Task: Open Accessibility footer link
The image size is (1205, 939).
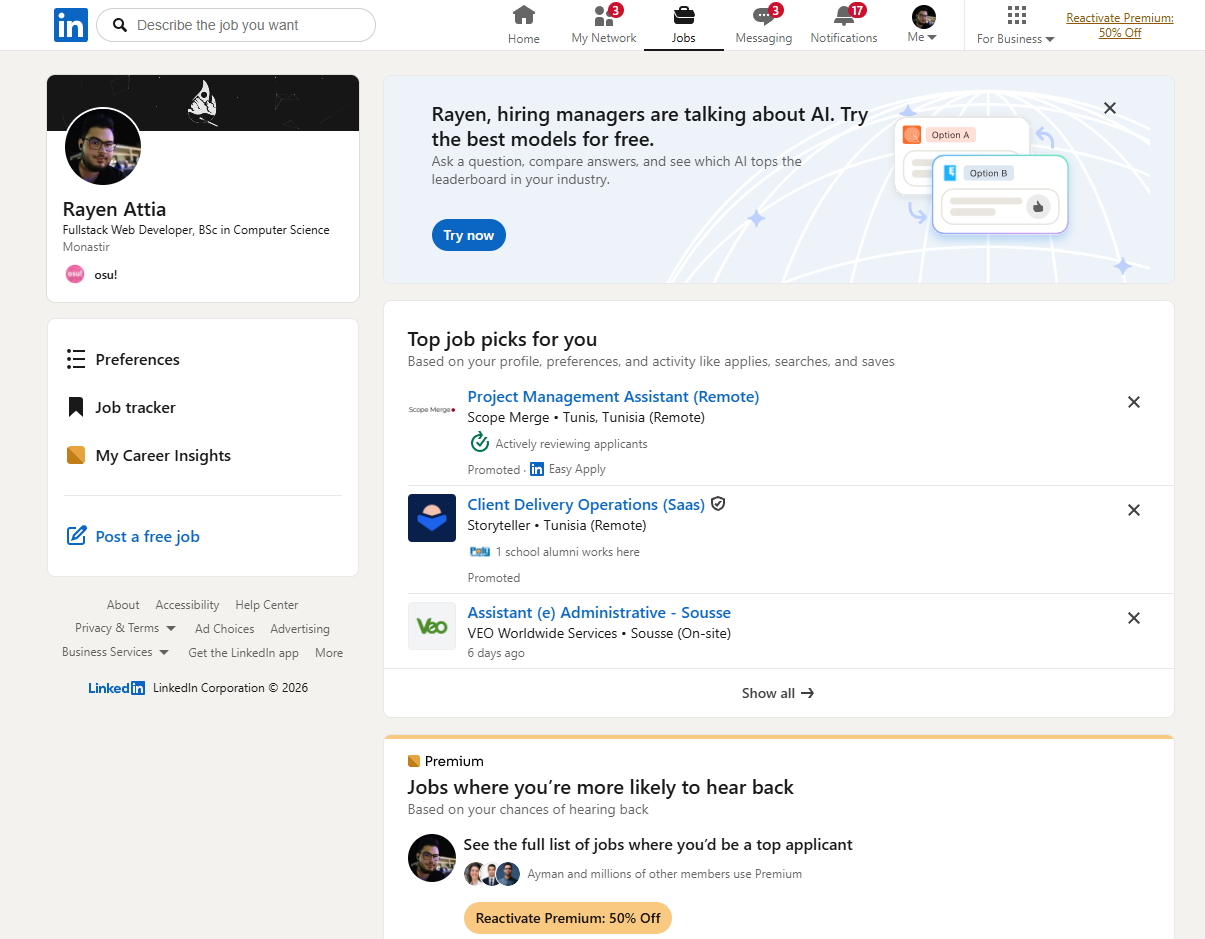Action: 187,605
